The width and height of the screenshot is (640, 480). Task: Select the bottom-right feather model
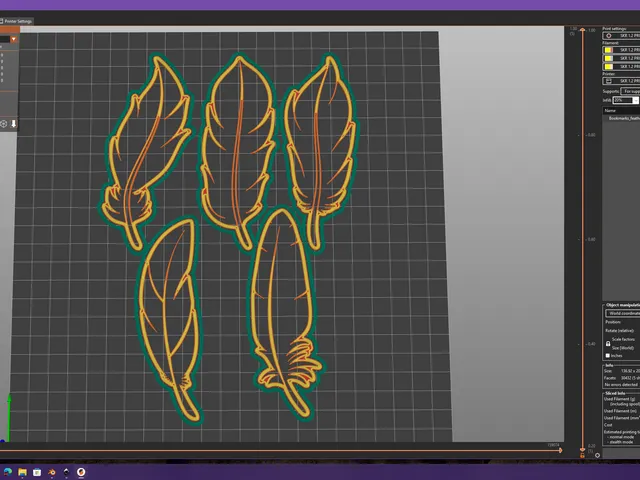coord(284,312)
